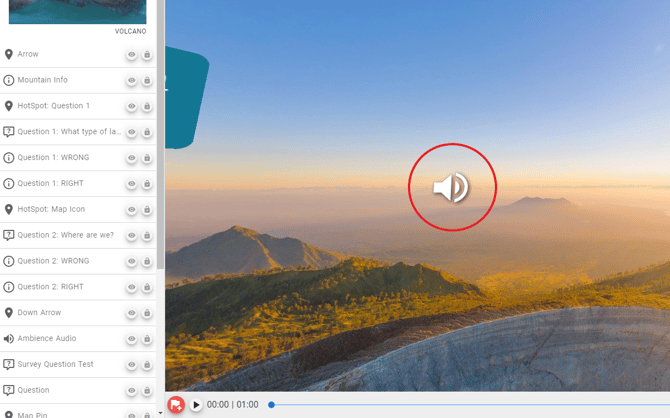Click the Volcano scene thumbnail

tap(77, 11)
